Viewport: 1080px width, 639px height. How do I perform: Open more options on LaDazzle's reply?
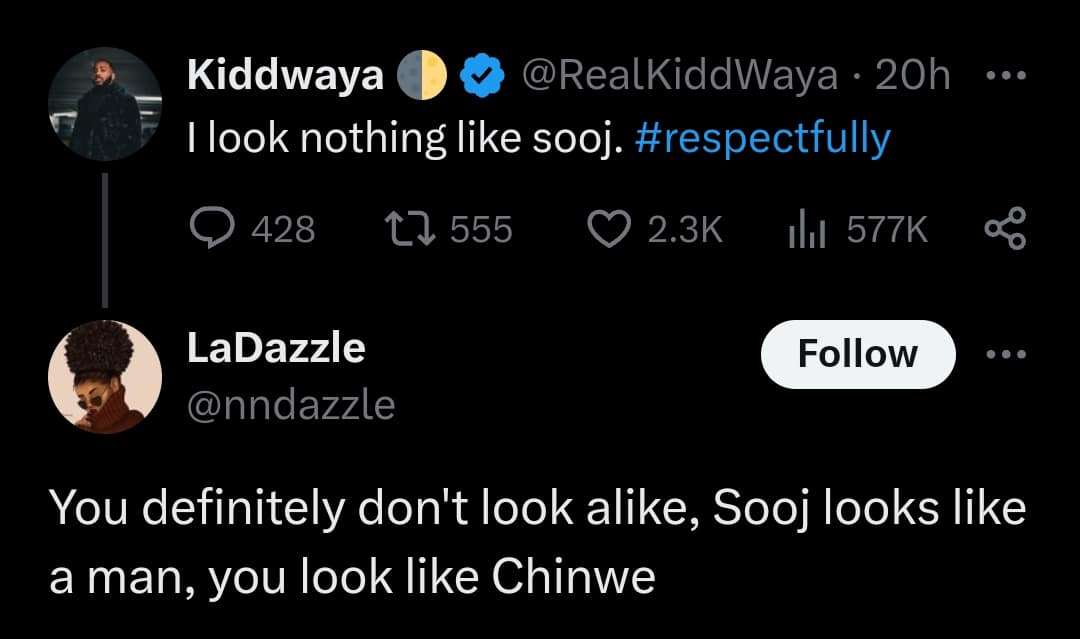[1005, 355]
